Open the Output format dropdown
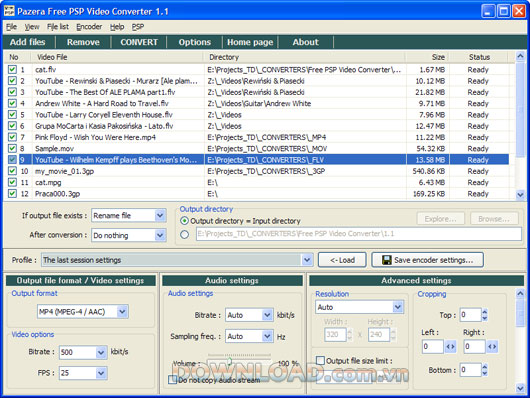This screenshot has height=398, width=530. click(122, 311)
